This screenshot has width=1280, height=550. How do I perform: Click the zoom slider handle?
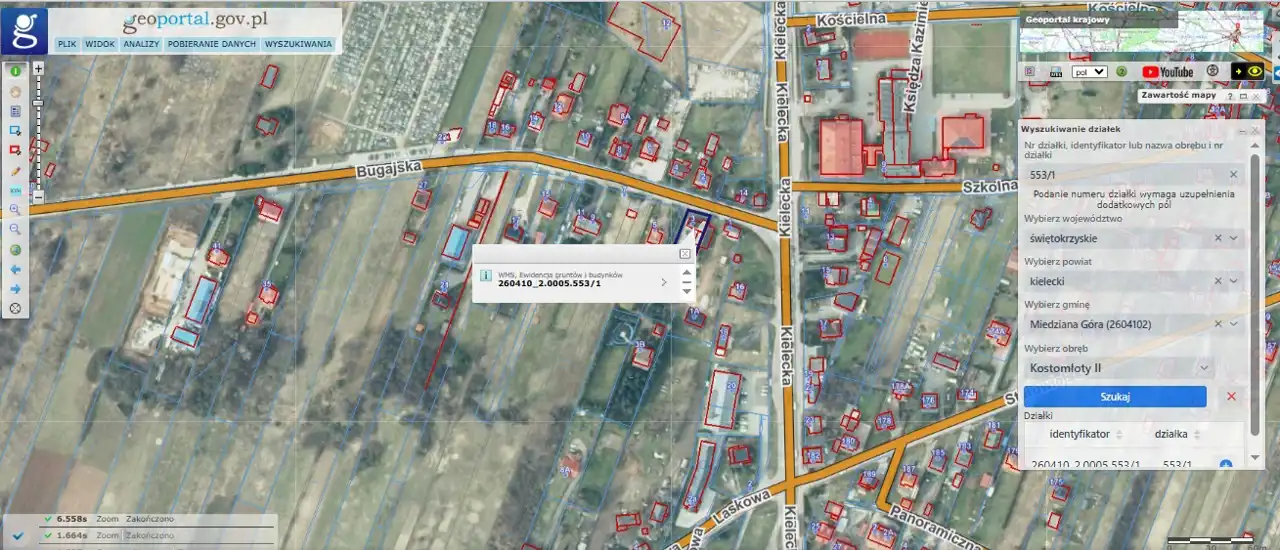(38, 102)
